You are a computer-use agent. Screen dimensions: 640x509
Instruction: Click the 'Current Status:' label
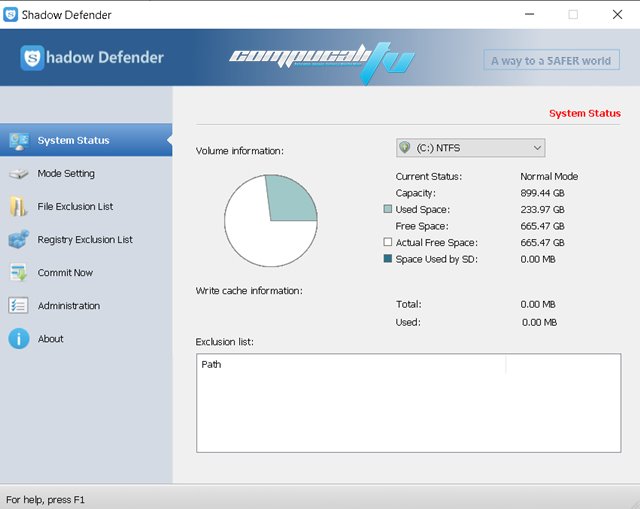tap(429, 176)
